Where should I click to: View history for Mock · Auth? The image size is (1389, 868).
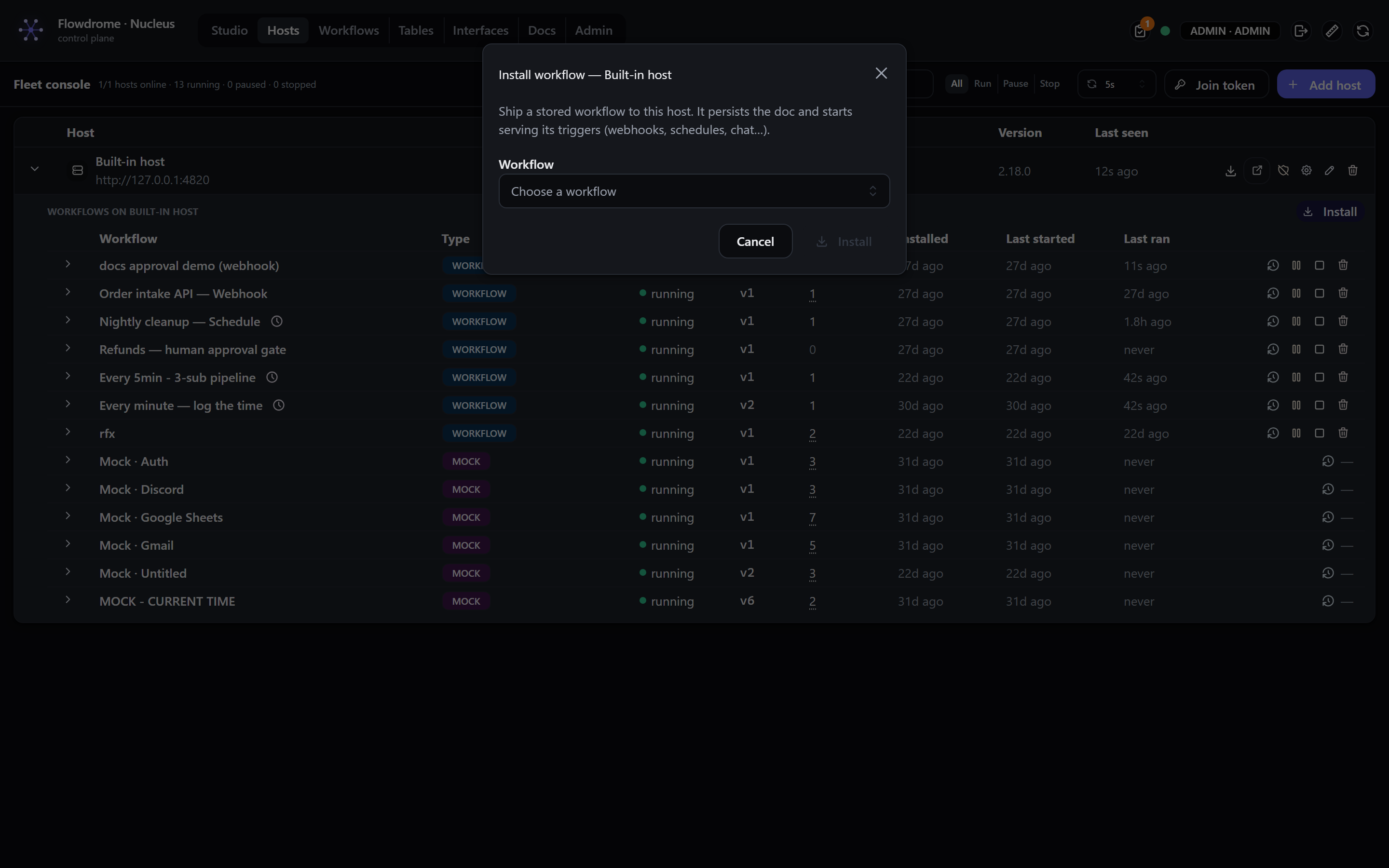click(1328, 461)
